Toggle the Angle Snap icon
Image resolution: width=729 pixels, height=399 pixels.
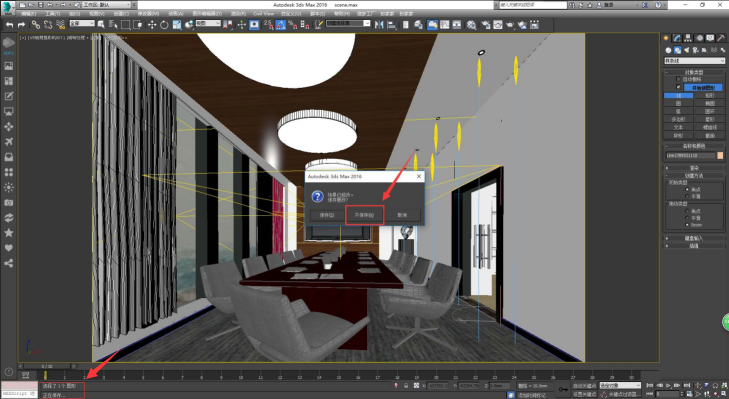(x=281, y=25)
